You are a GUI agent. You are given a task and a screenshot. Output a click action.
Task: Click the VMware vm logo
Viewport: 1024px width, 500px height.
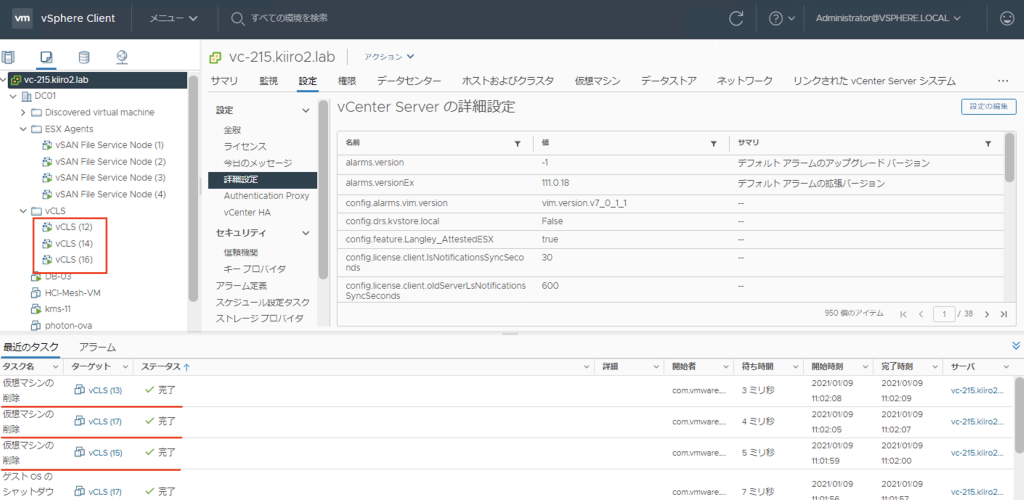(x=22, y=18)
